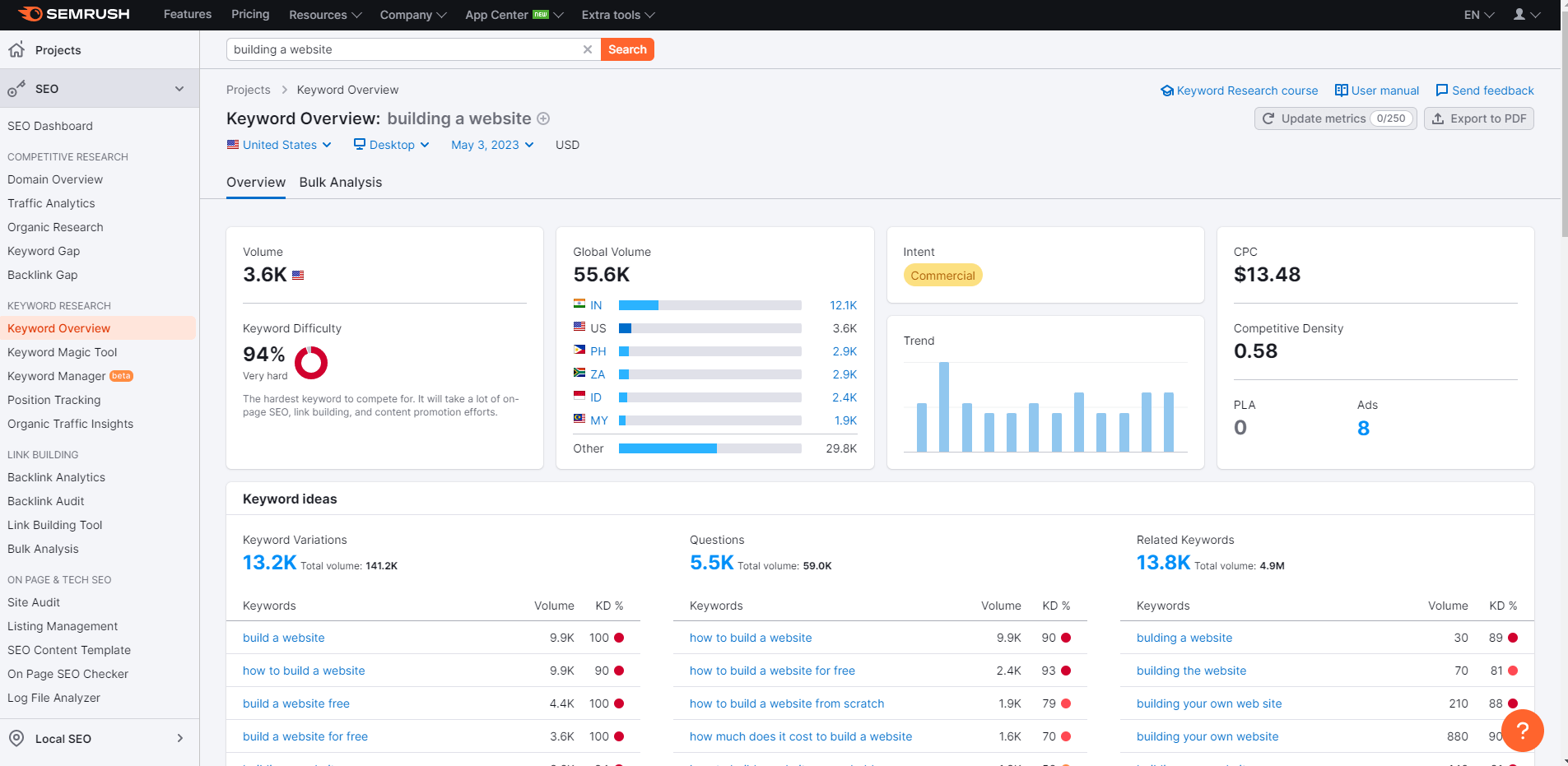The image size is (1568, 766).
Task: Add keyword with plus circle icon
Action: tap(543, 118)
